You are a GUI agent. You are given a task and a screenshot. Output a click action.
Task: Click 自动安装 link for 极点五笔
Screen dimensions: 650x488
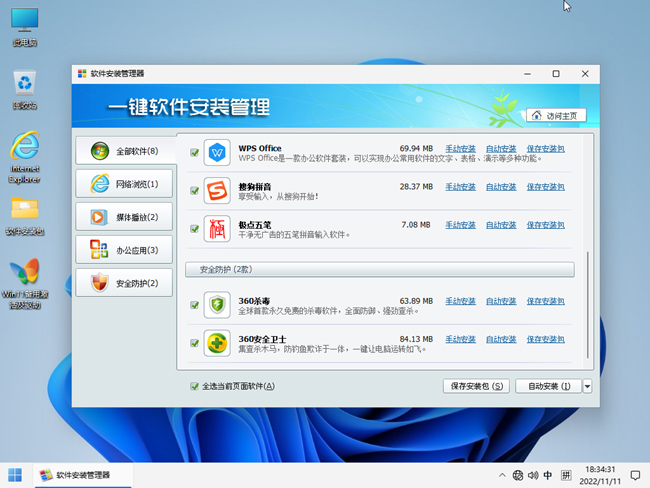501,225
